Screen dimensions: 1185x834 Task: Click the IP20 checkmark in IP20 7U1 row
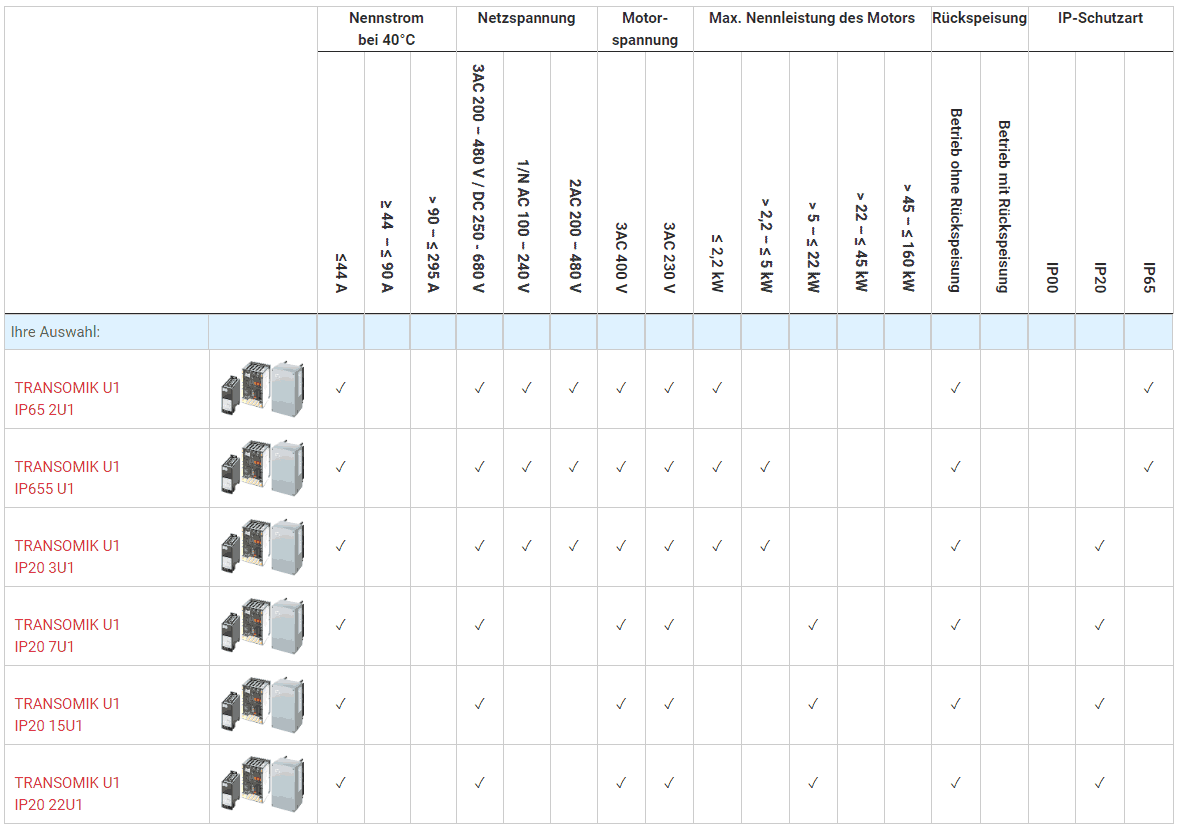coord(1100,626)
